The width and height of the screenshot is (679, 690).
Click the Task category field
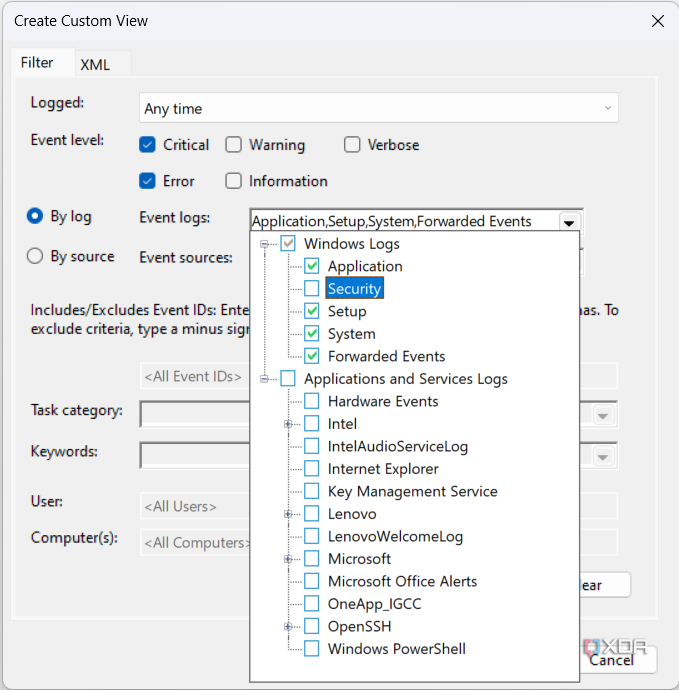[x=195, y=414]
